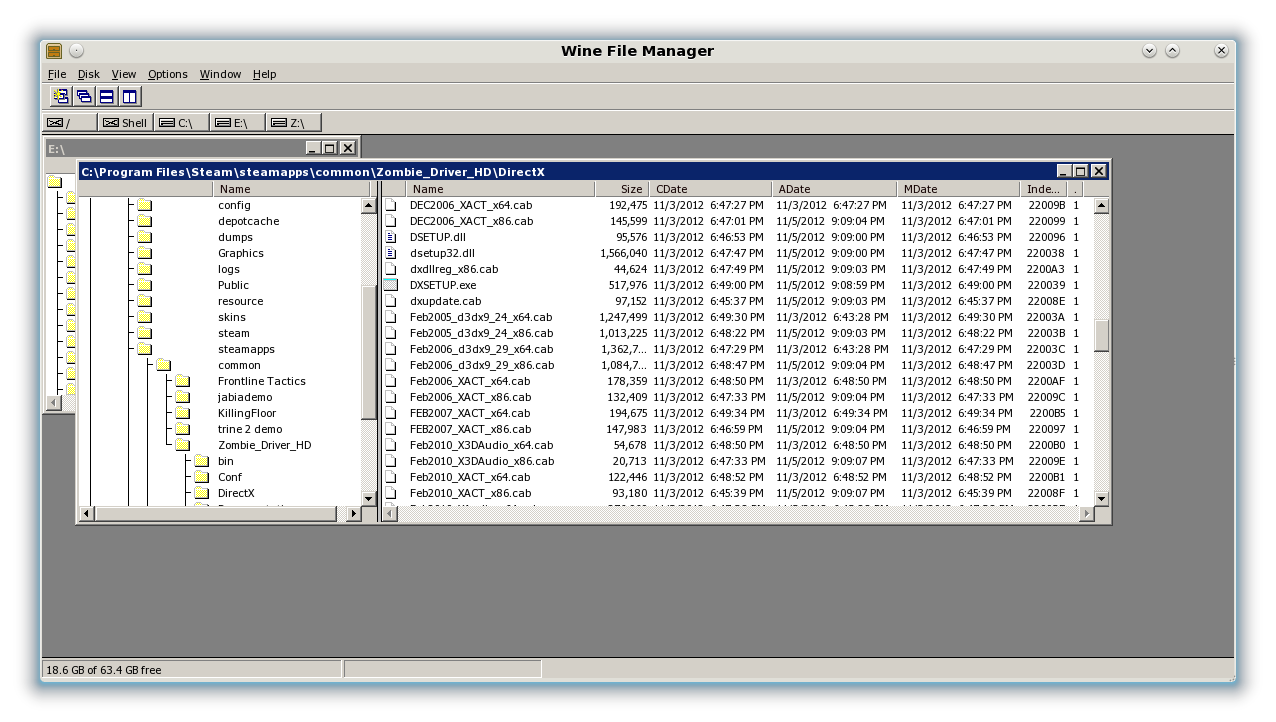This screenshot has height=722, width=1276.
Task: Click the folder icon beside KillingFloor
Action: coord(183,413)
